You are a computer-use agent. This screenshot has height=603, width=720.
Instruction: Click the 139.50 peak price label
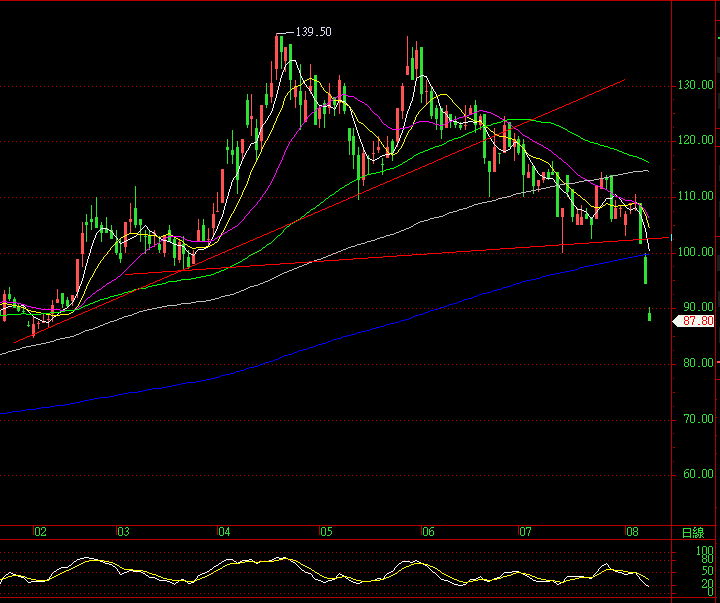pos(313,32)
